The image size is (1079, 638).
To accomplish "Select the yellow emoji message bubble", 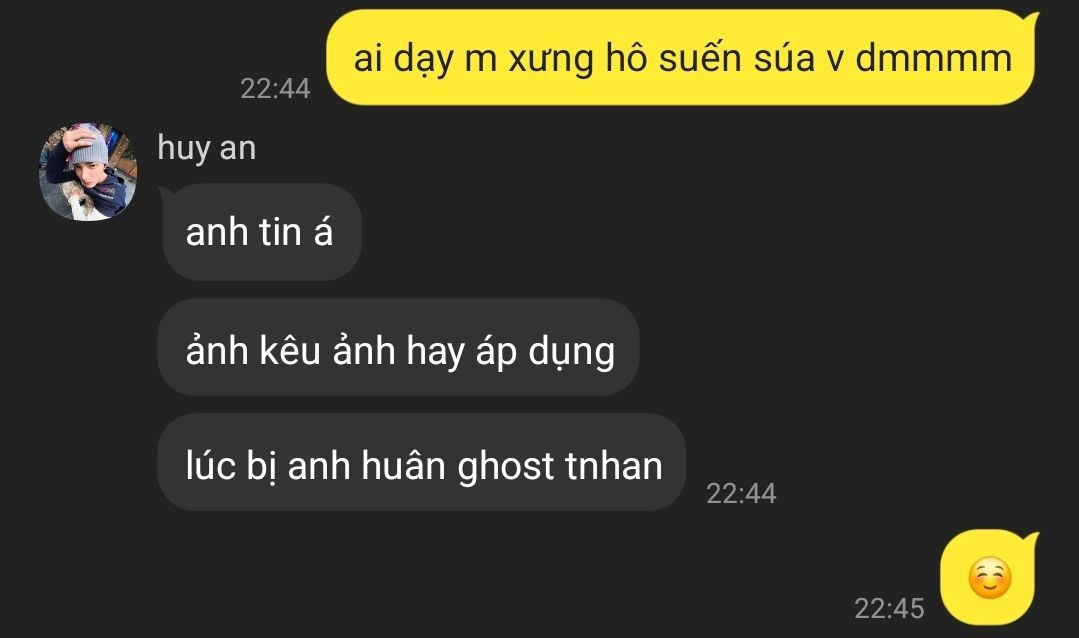I will coord(989,577).
